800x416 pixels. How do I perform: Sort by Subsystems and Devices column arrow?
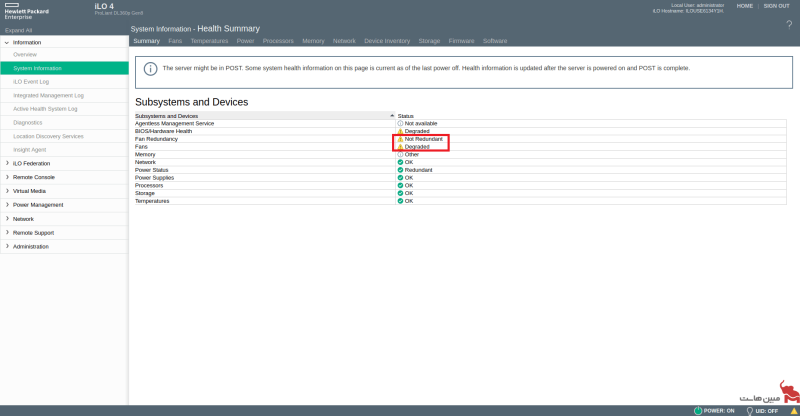click(392, 116)
